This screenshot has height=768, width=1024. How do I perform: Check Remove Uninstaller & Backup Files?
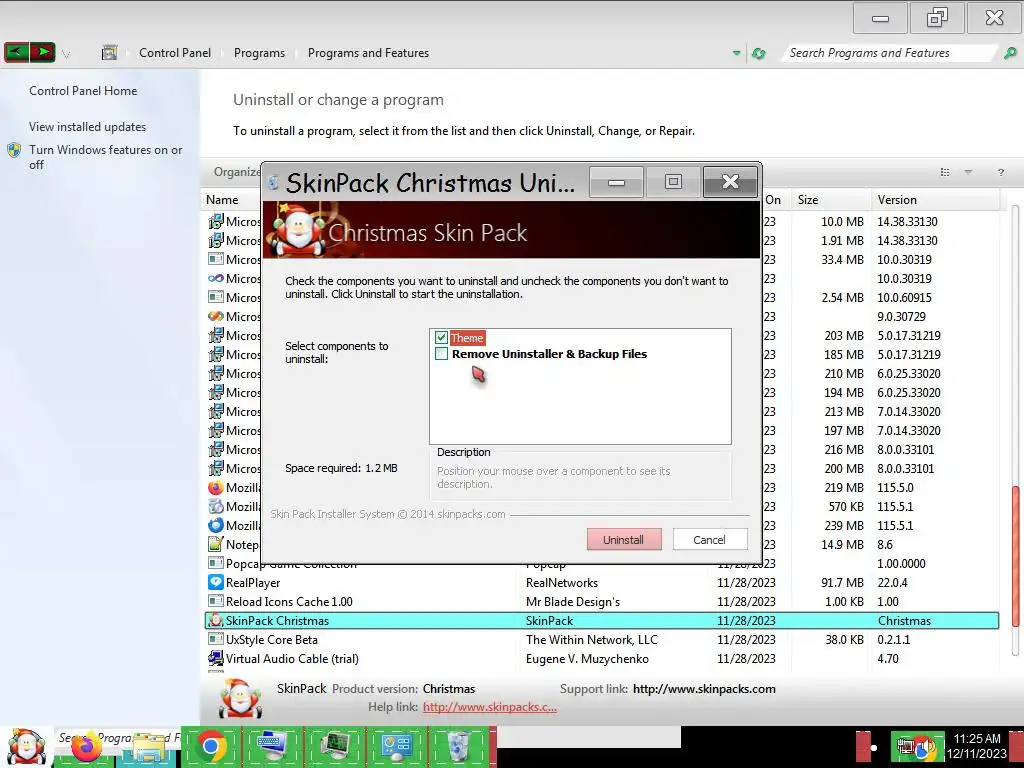coord(441,354)
